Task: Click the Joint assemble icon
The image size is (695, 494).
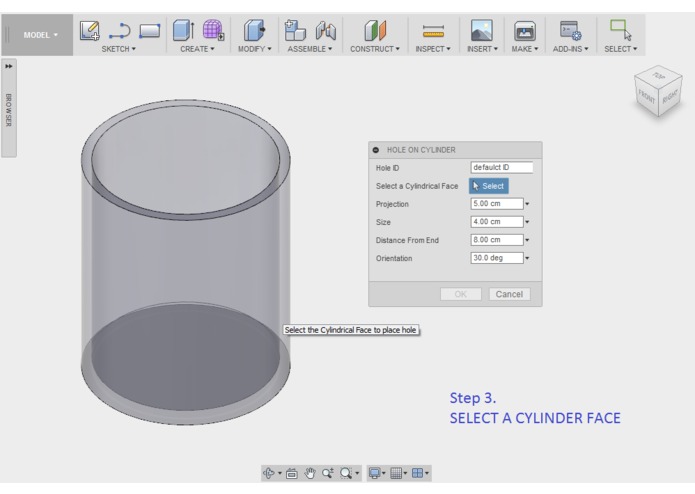Action: (x=326, y=31)
